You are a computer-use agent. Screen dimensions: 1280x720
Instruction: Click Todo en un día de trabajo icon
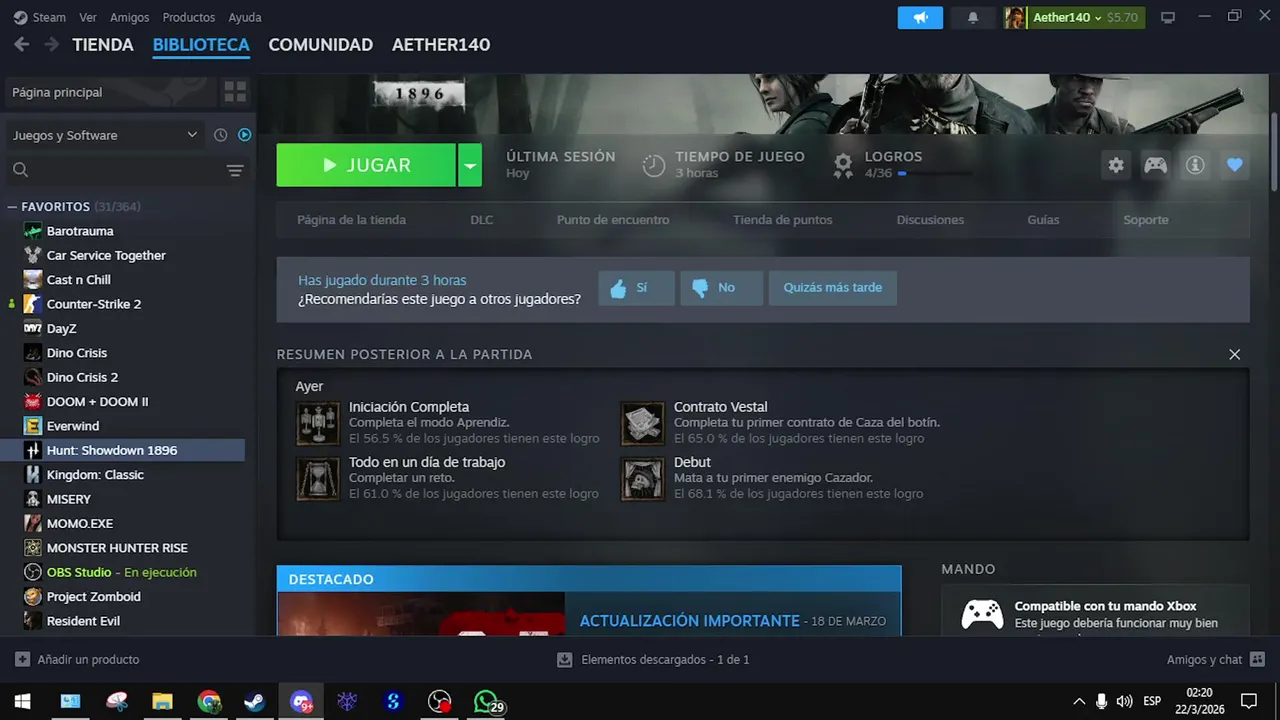coord(318,479)
